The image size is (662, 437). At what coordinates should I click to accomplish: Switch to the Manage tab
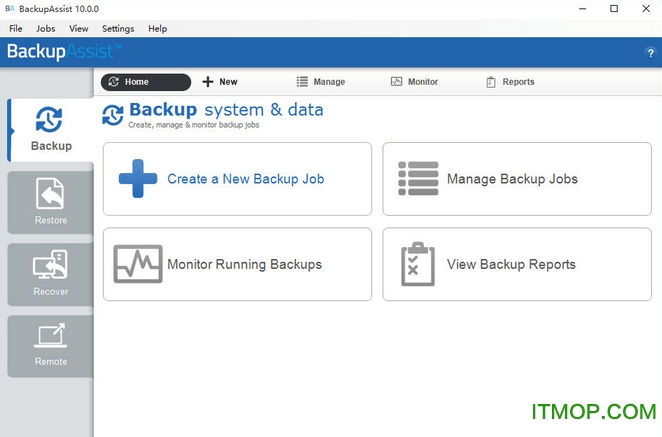coord(321,82)
